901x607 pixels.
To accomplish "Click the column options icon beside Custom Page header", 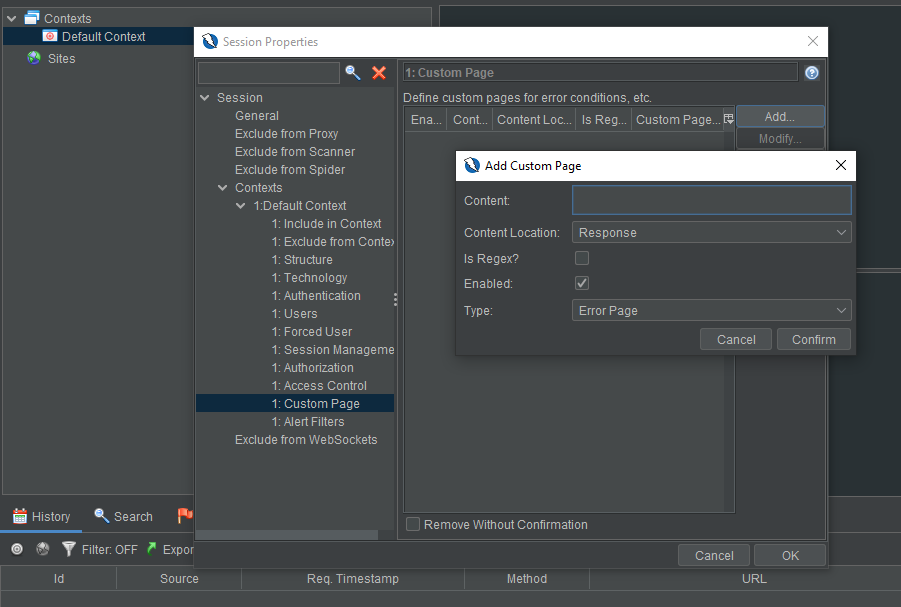I will click(728, 118).
